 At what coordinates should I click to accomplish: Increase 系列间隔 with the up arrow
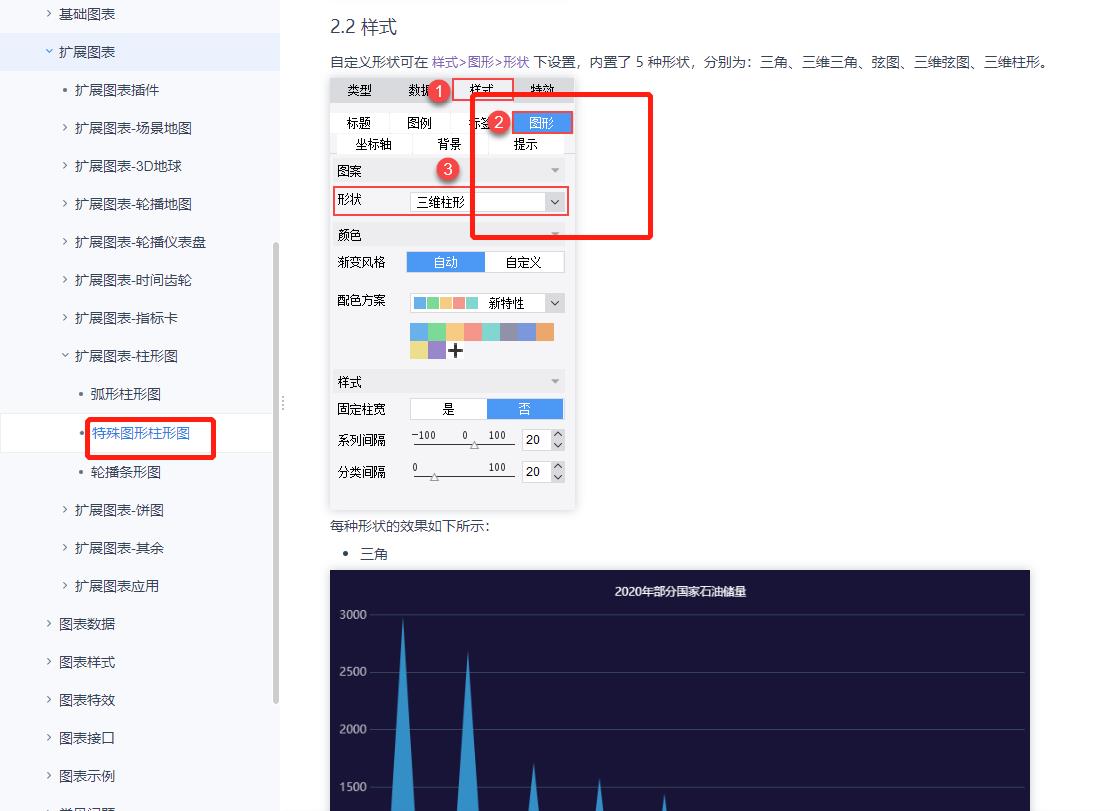coord(558,434)
